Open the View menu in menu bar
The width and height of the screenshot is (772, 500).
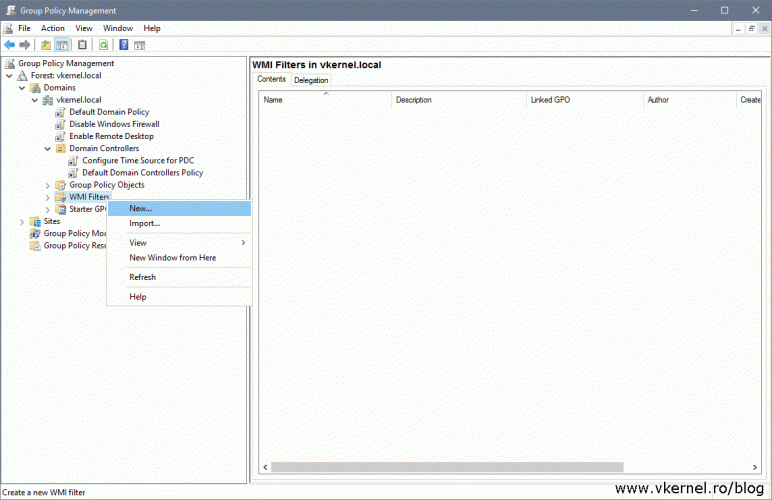pos(84,29)
